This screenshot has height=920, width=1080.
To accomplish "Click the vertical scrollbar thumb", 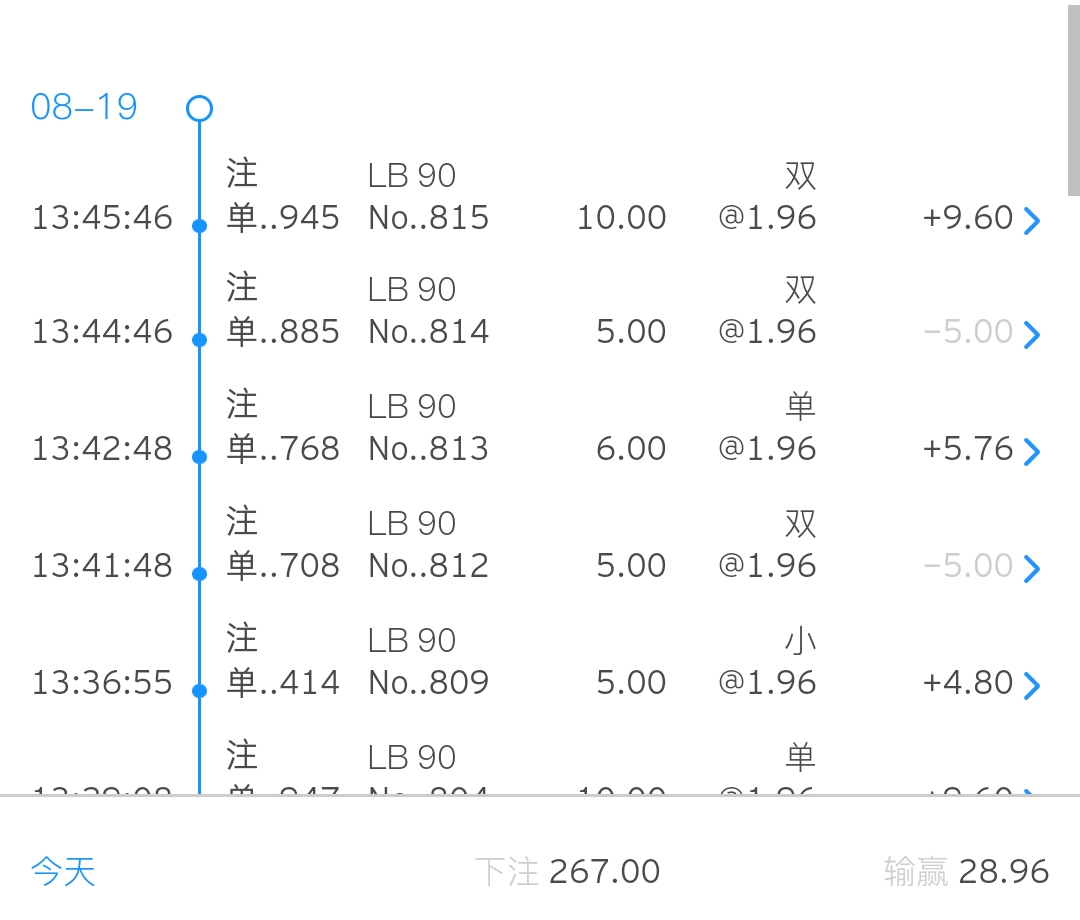I will [x=1073, y=100].
